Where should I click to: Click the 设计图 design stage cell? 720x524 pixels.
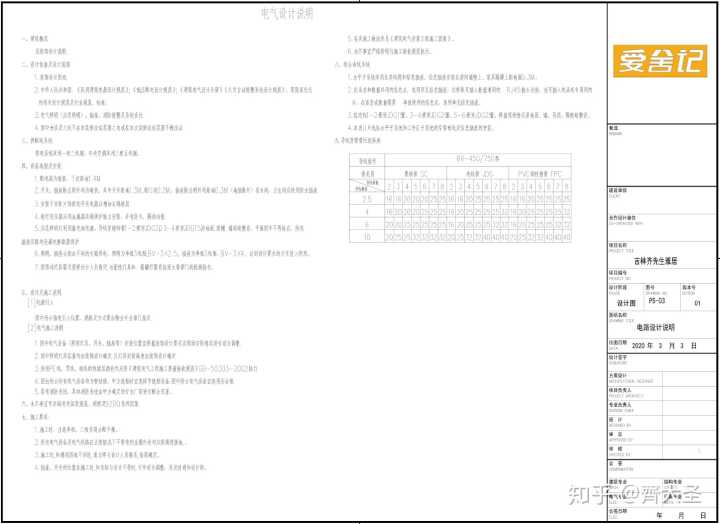click(x=626, y=302)
